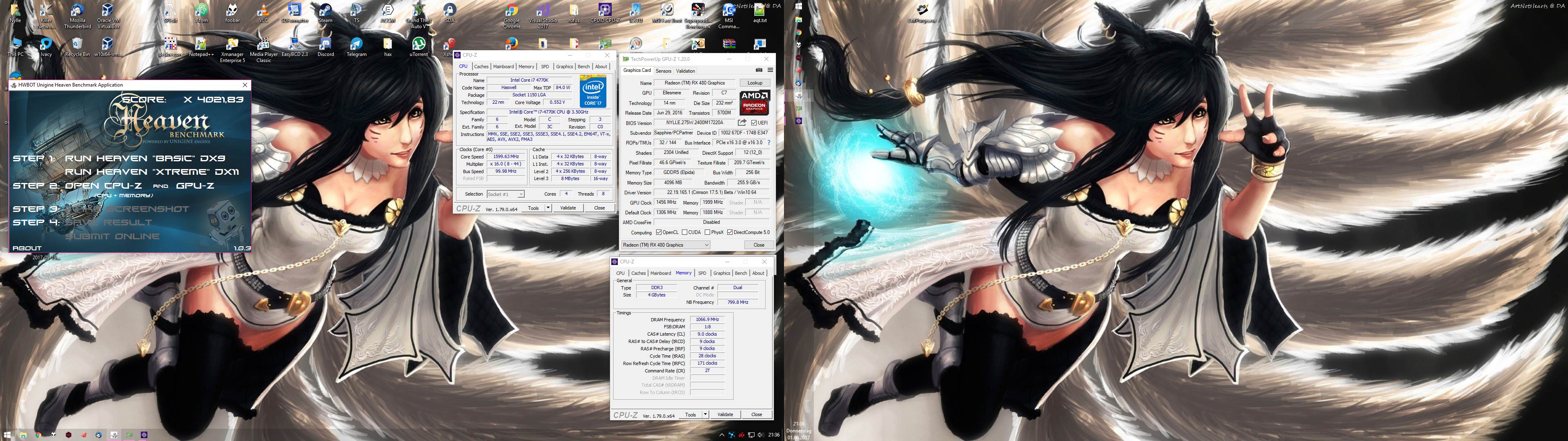Open the rufus desktop icon
1568x441 pixels.
pos(574,13)
